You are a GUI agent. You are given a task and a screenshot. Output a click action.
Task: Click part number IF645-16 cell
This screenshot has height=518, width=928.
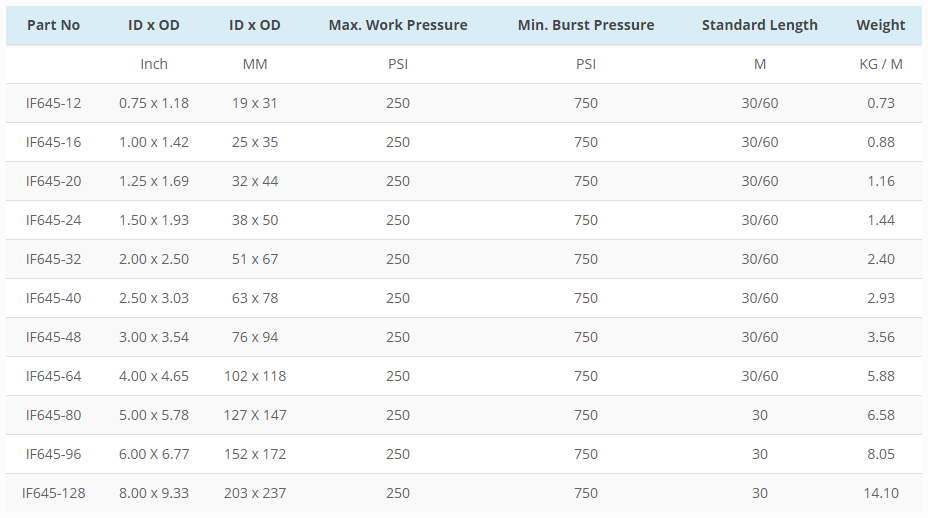pyautogui.click(x=54, y=142)
